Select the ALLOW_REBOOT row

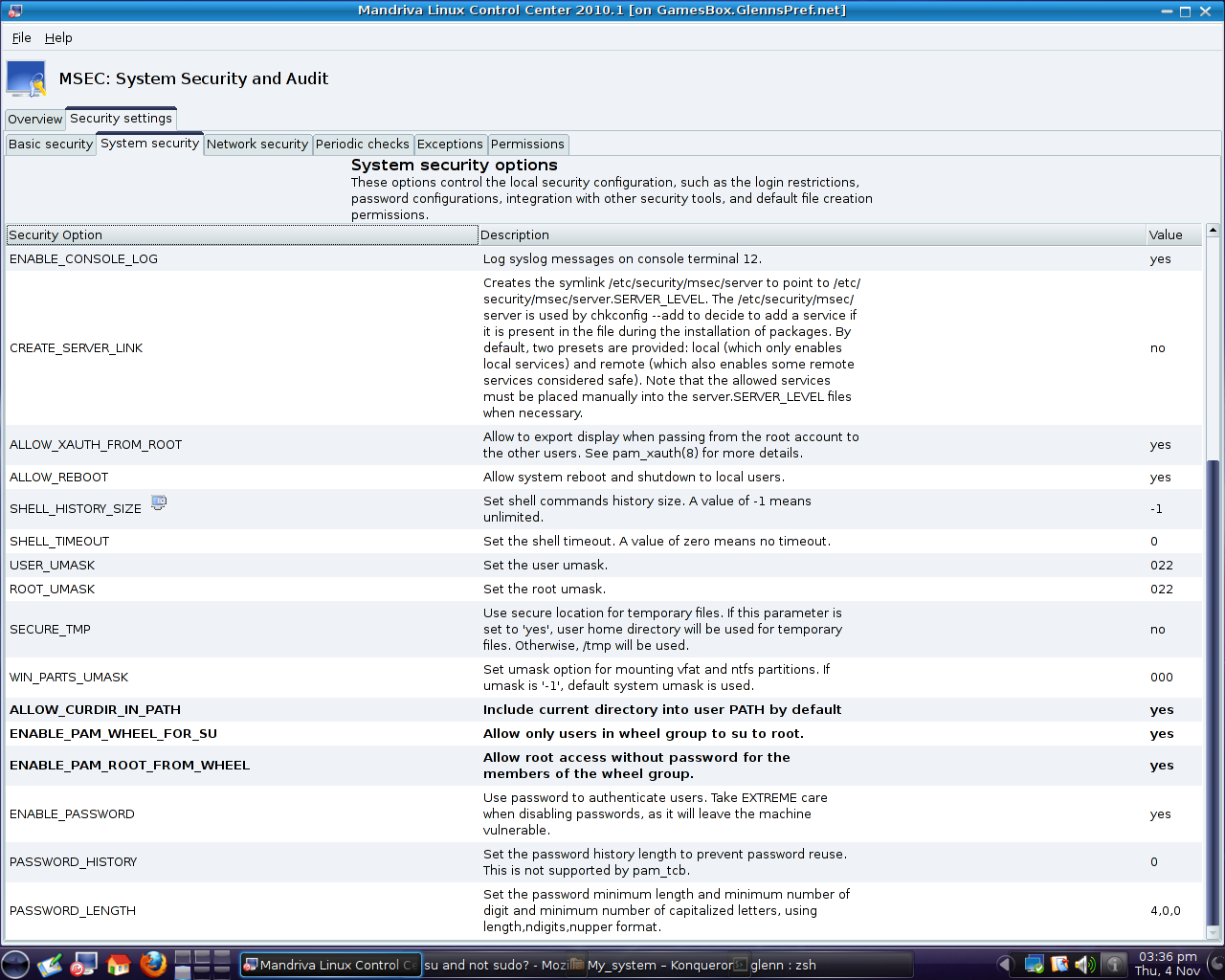tap(604, 477)
